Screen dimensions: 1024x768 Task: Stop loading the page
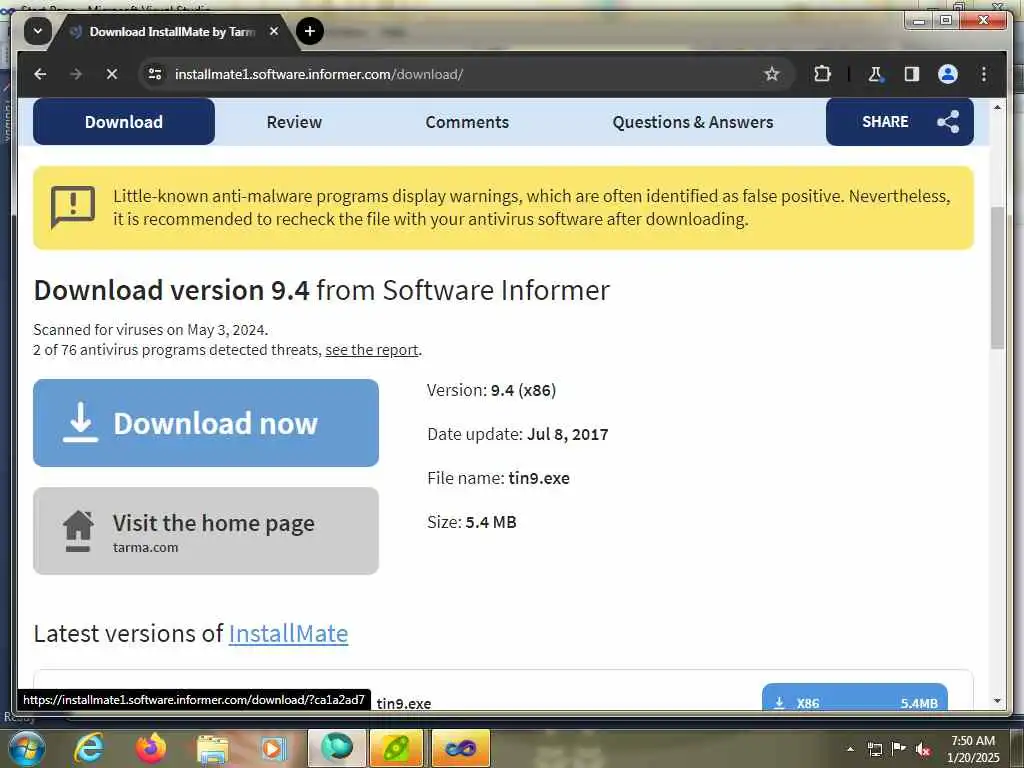(112, 74)
